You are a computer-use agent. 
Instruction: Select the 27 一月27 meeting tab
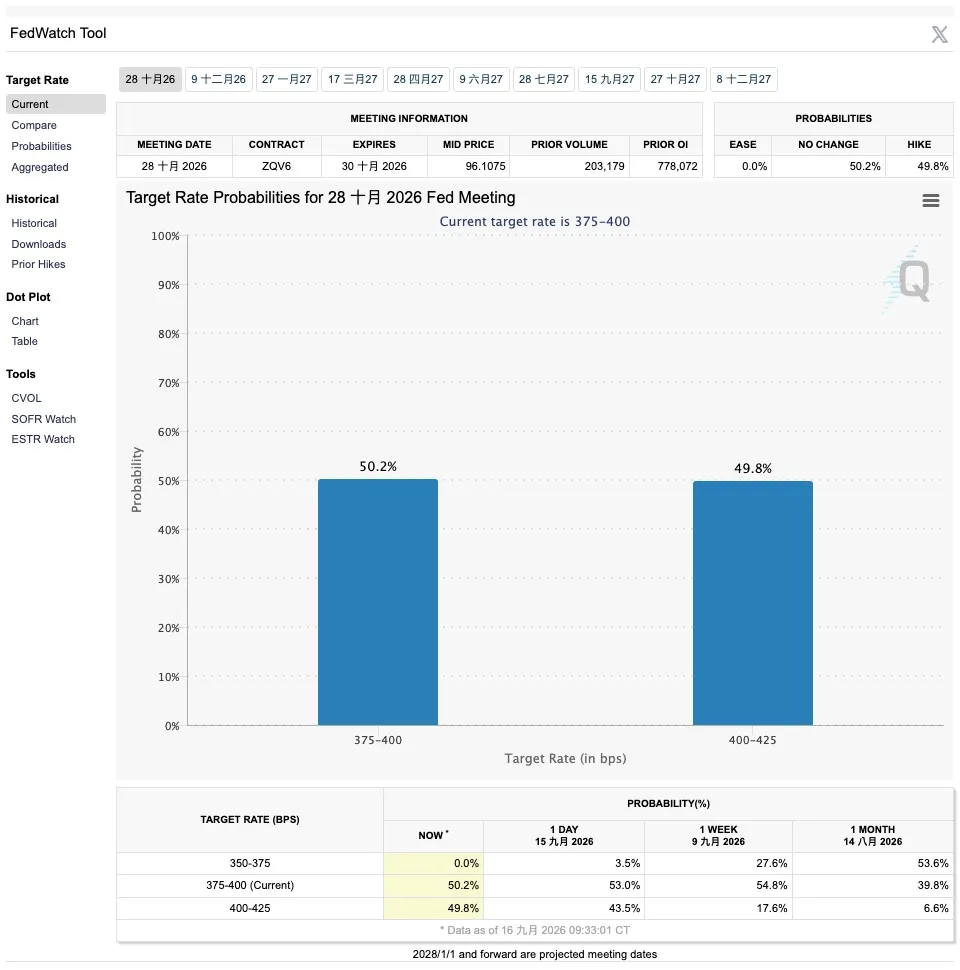point(286,79)
